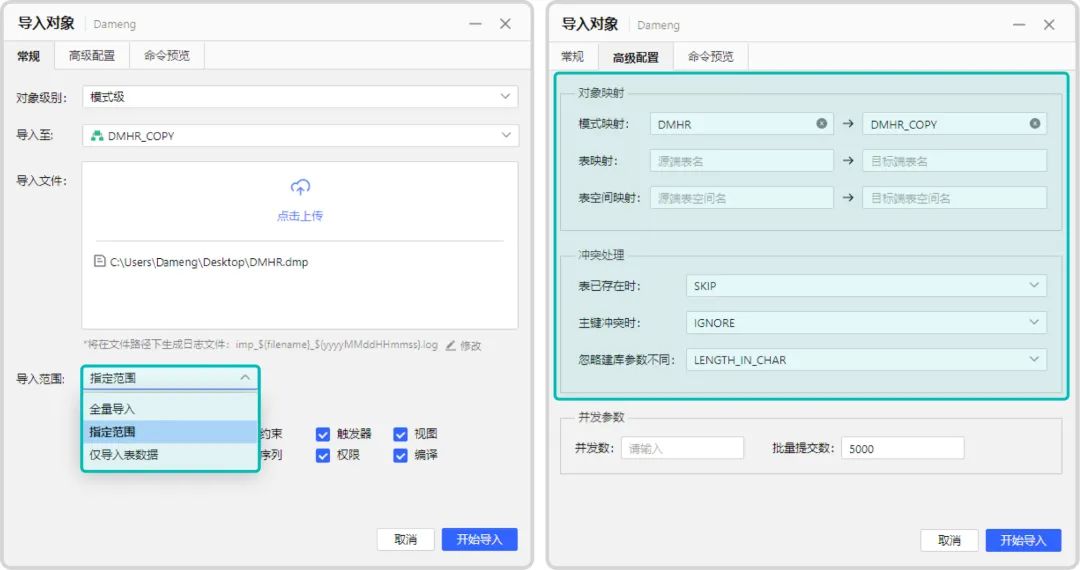1080x570 pixels.
Task: Select 仅导入表数据 from the dropdown list
Action: [x=170, y=454]
